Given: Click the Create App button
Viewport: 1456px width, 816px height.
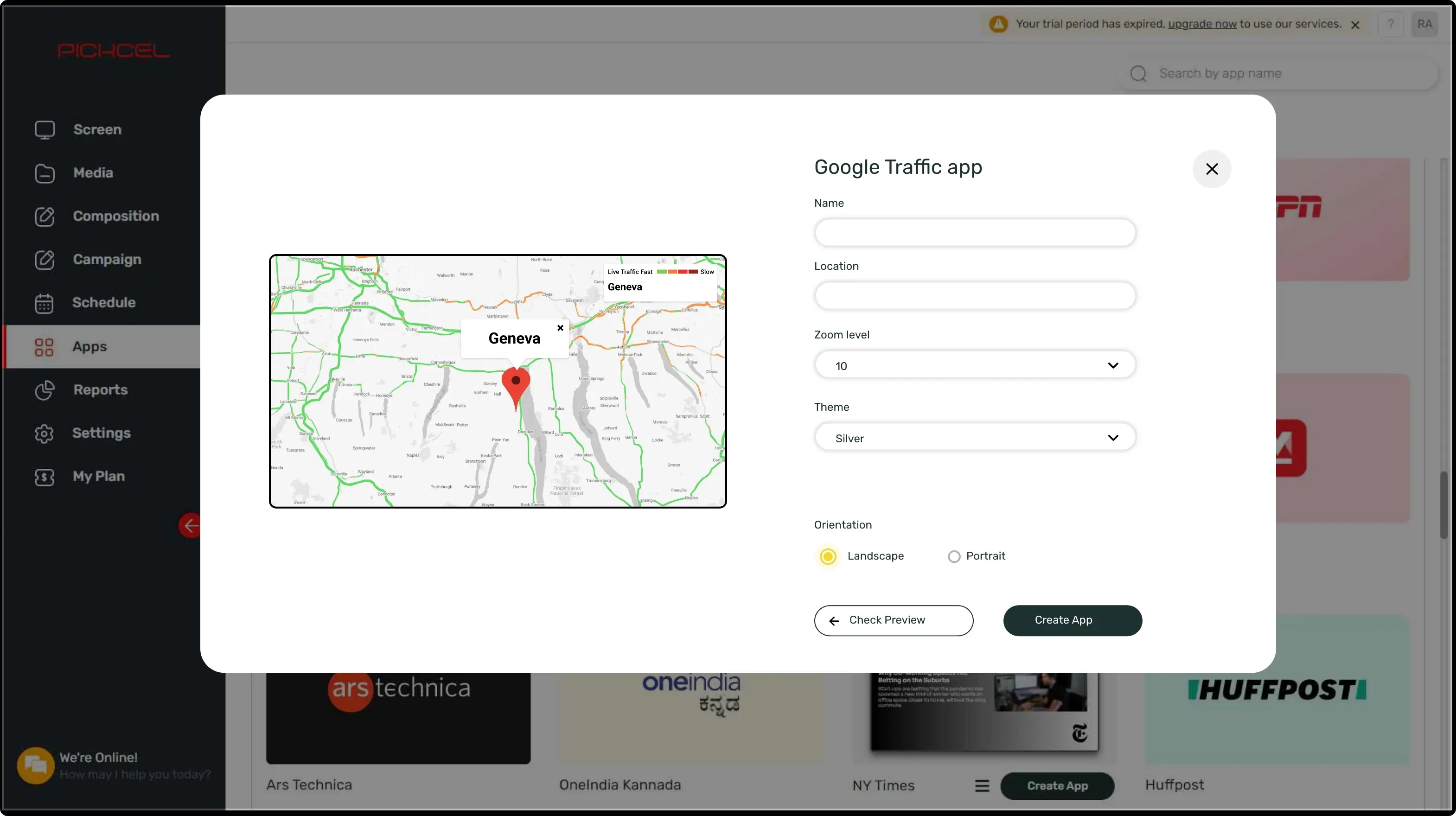Looking at the screenshot, I should (x=1072, y=620).
